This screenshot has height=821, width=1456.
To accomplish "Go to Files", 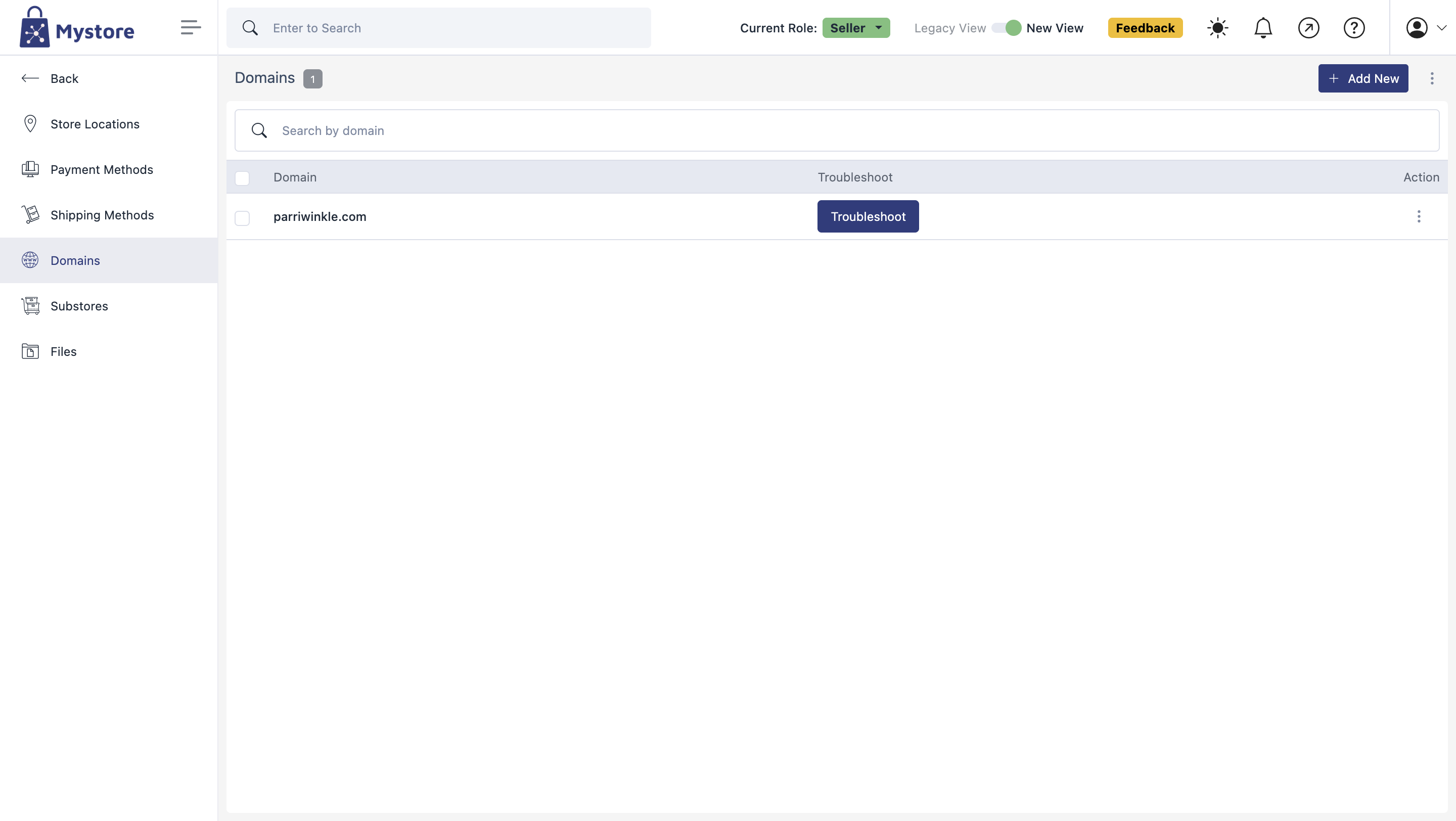I will coord(109,351).
